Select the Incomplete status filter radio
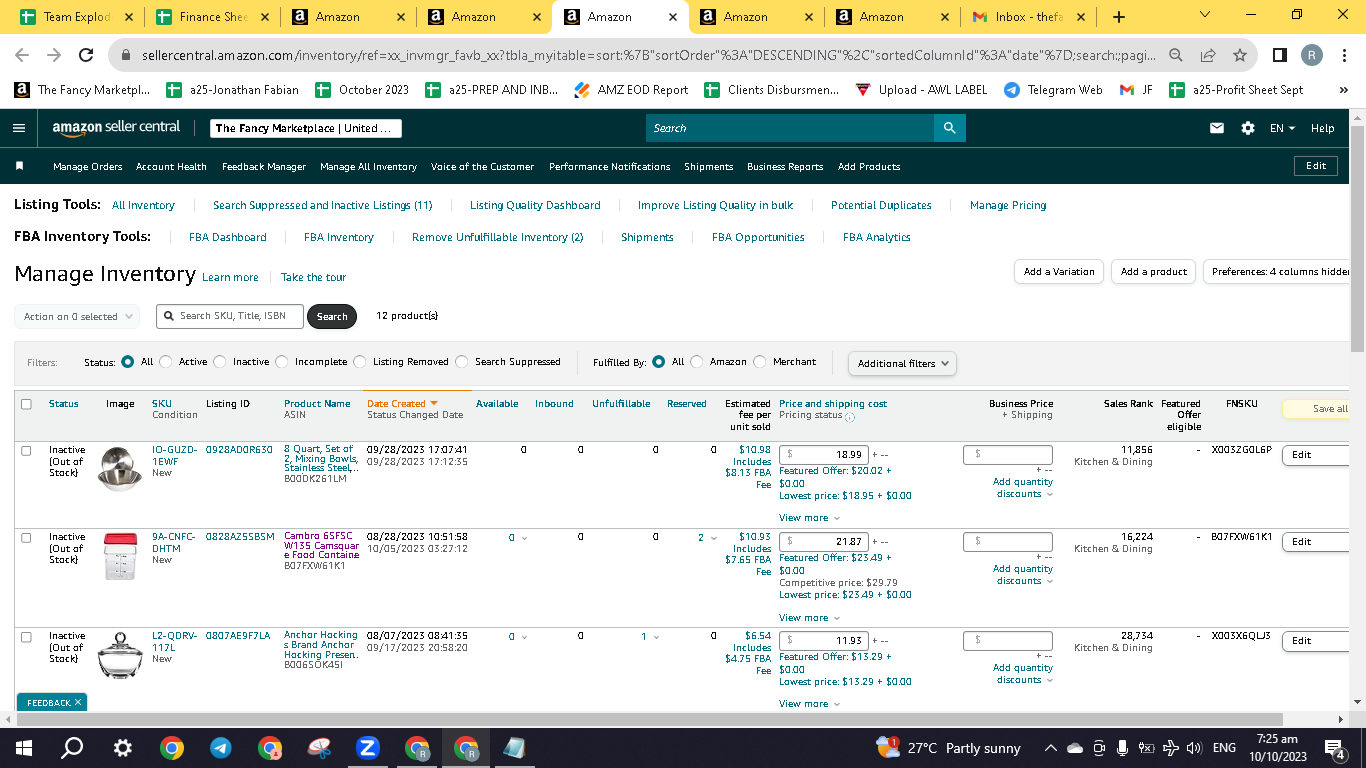1366x768 pixels. point(282,362)
